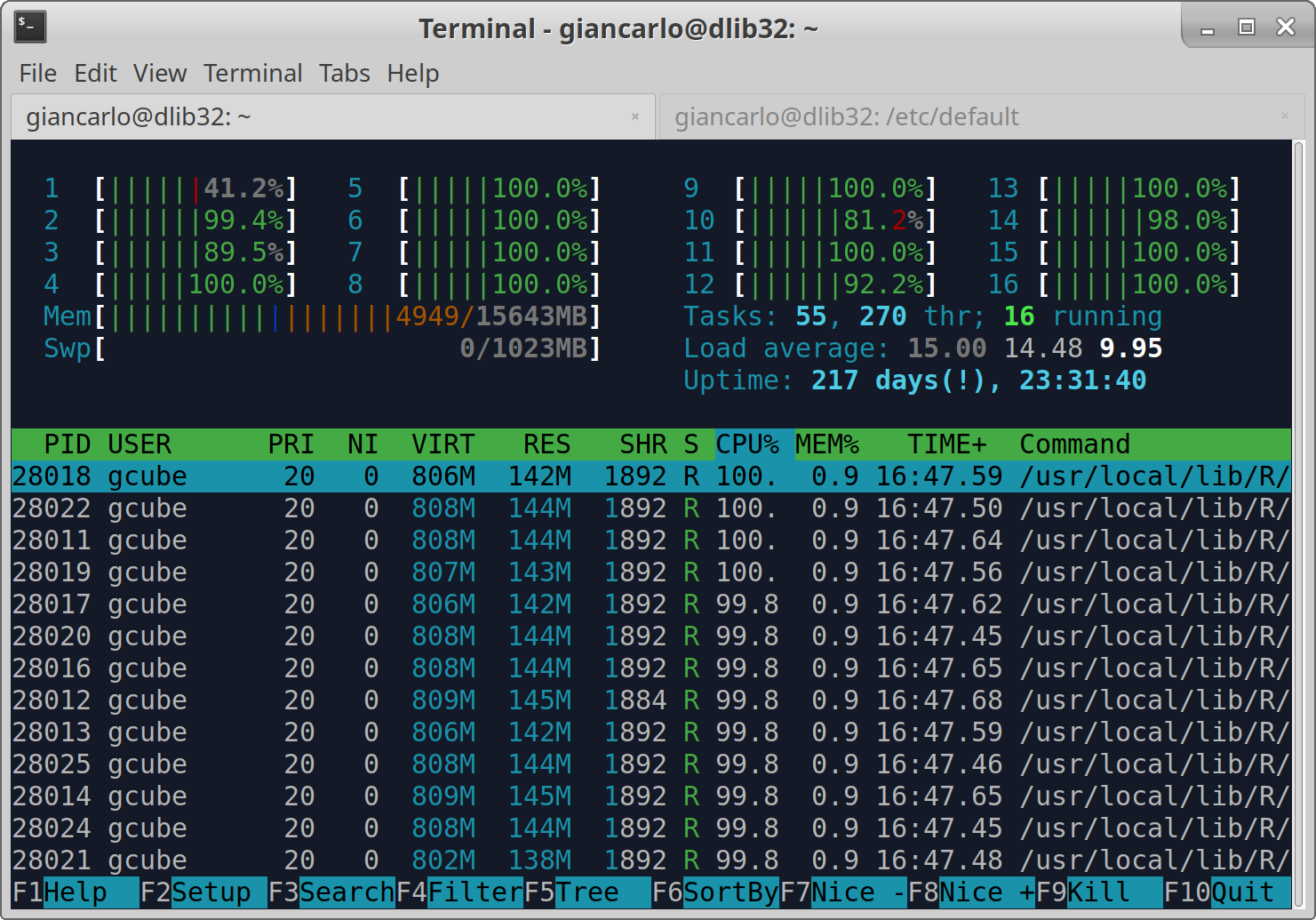Open the Tabs menu
The width and height of the screenshot is (1316, 920).
344,73
